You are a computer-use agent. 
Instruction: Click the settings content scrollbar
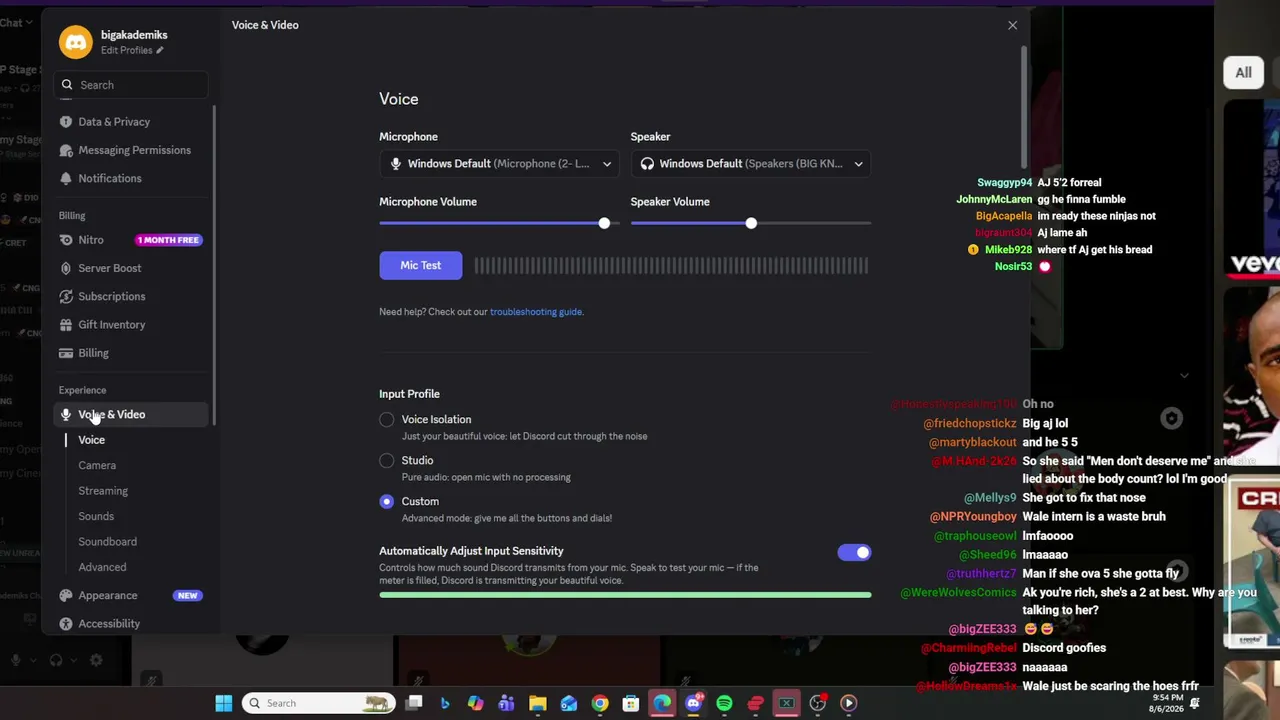point(1023,108)
